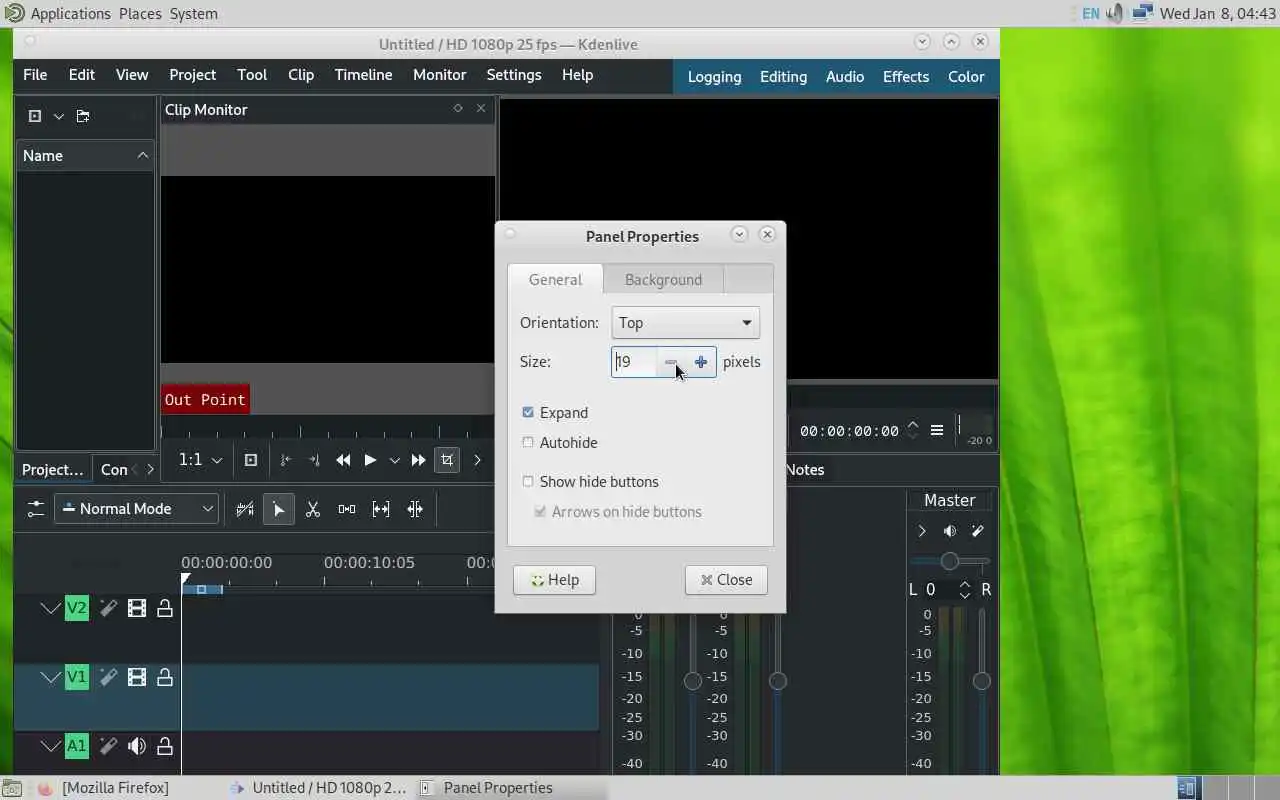1280x800 pixels.
Task: Click Name column header in project bin
Action: (85, 155)
